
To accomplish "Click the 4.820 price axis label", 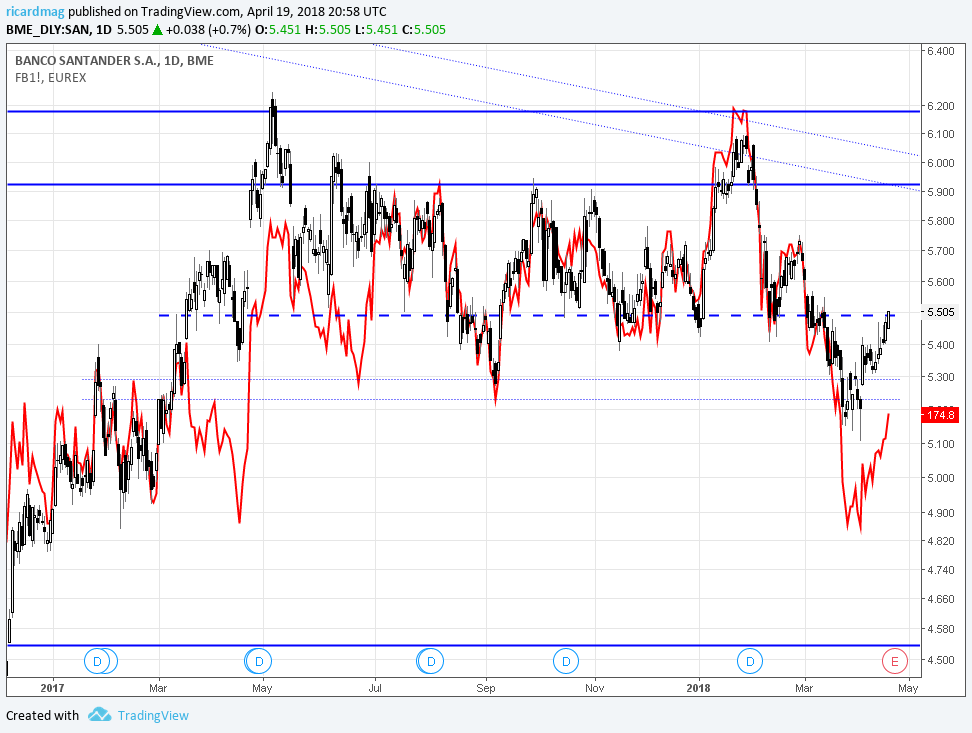I will click(x=940, y=541).
